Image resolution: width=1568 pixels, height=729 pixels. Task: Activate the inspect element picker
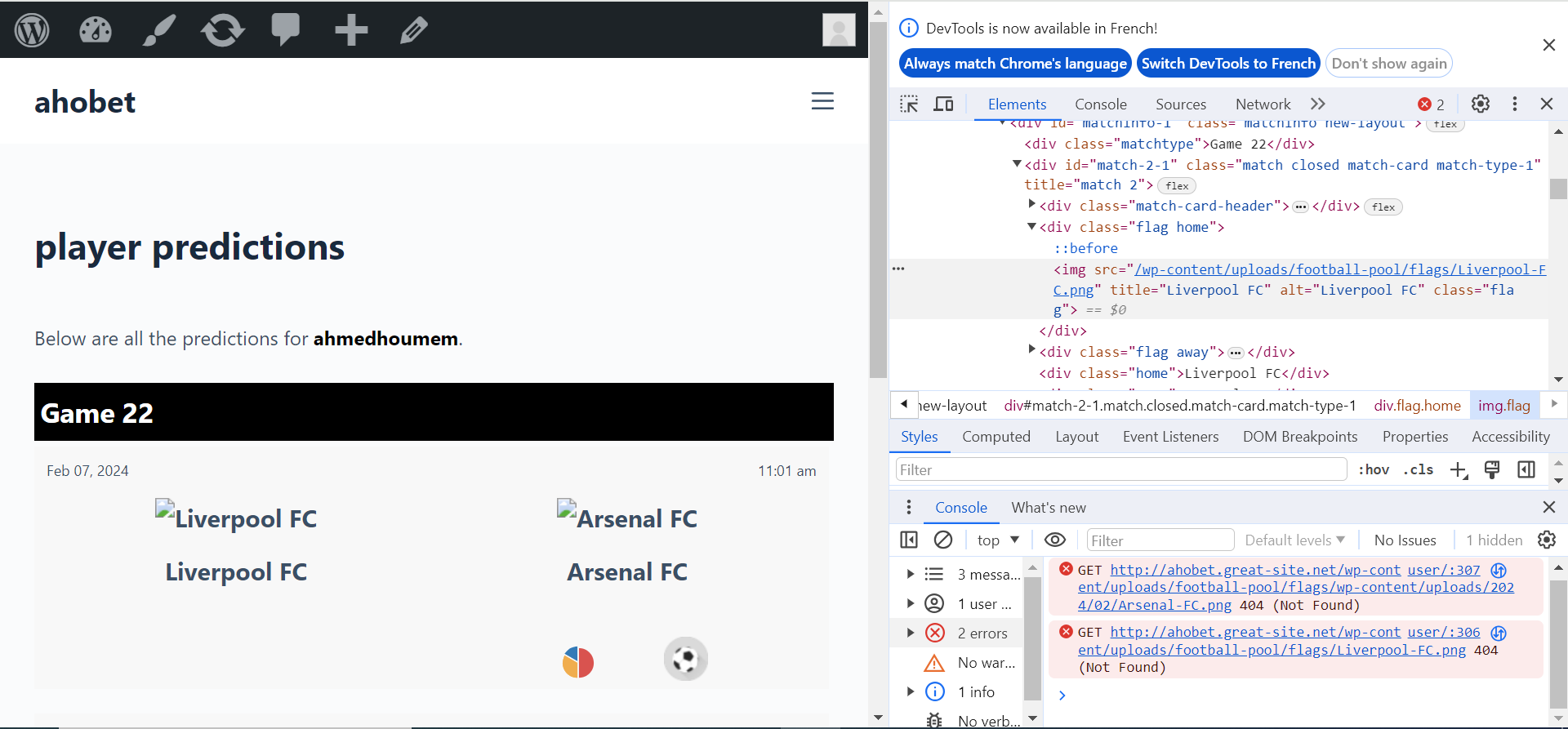click(x=909, y=104)
